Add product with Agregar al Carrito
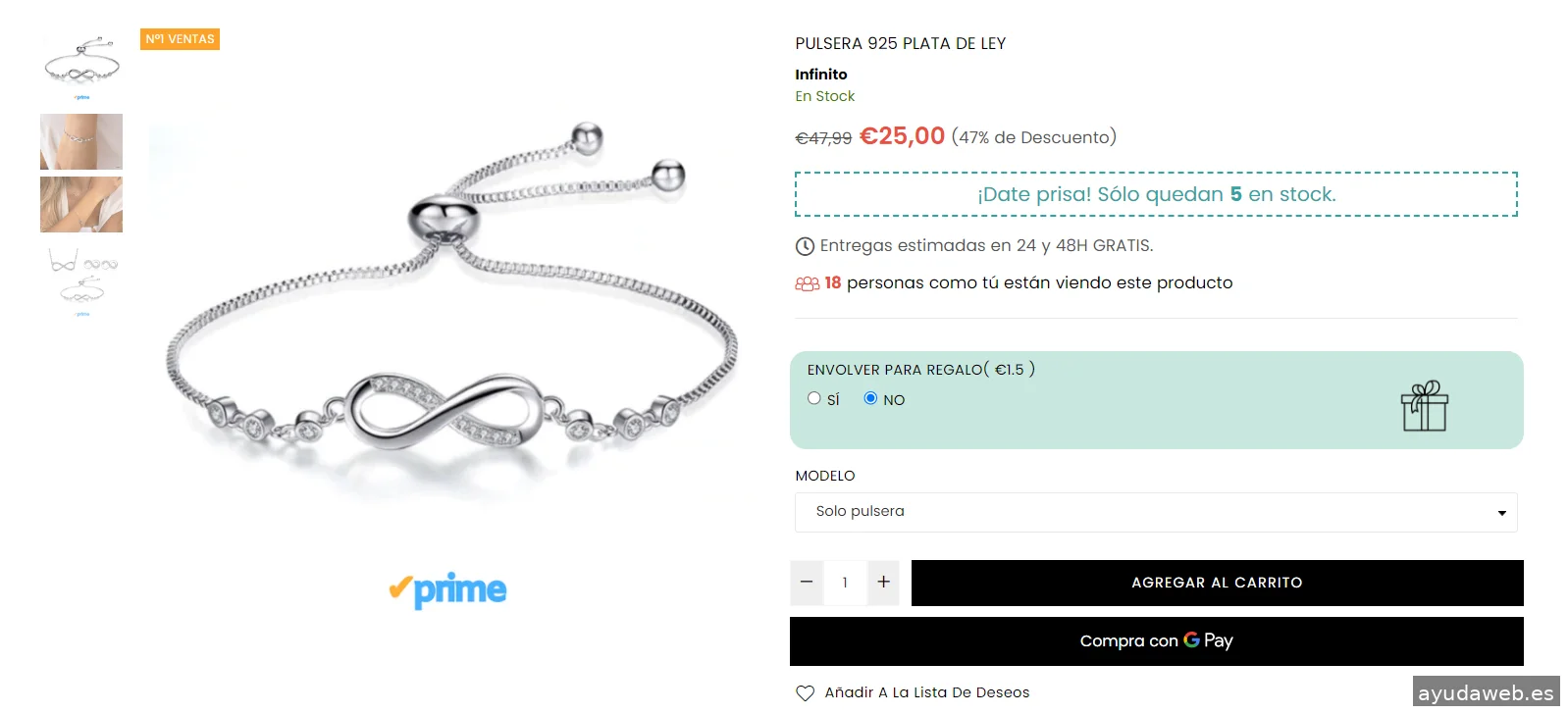Screen dimensions: 1568x714 pos(1217,583)
